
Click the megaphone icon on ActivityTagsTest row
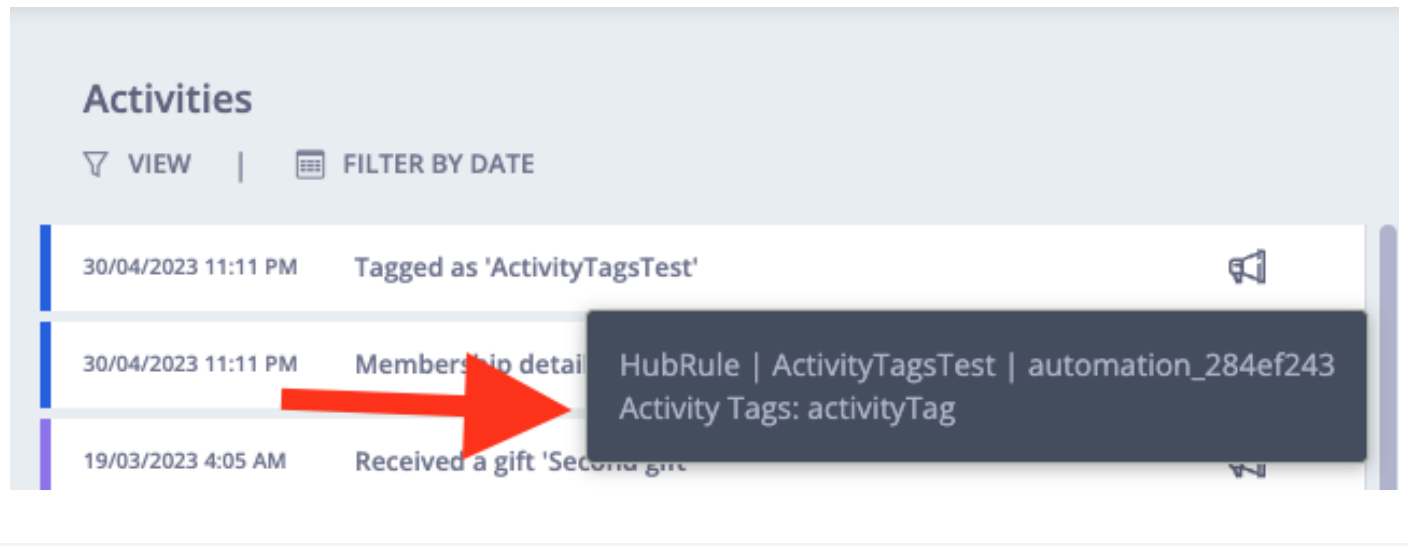pos(1247,267)
